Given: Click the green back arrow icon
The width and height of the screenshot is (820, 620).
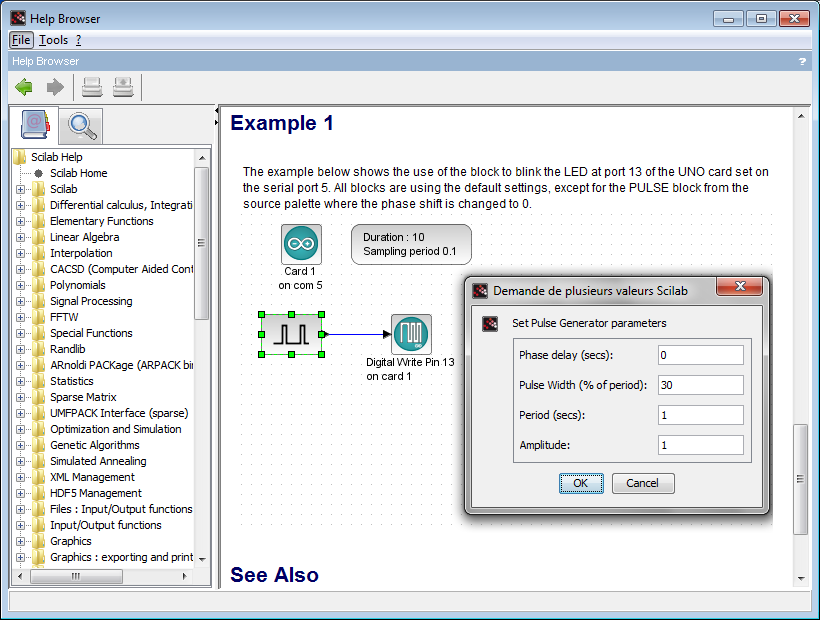Looking at the screenshot, I should (x=24, y=87).
